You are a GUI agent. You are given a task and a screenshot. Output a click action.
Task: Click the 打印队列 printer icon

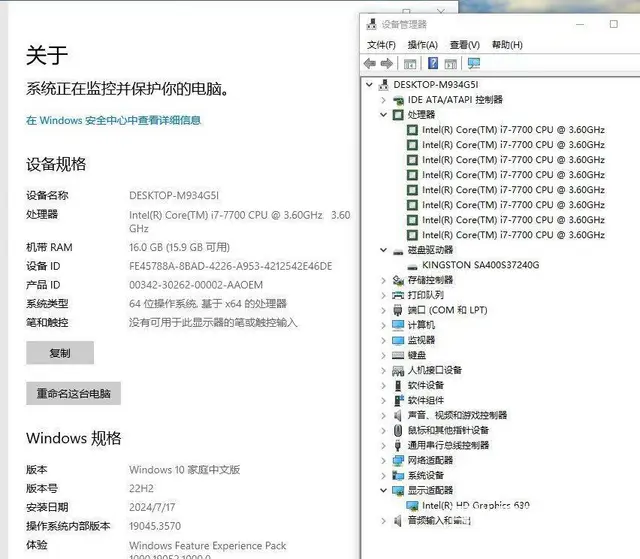coord(398,295)
